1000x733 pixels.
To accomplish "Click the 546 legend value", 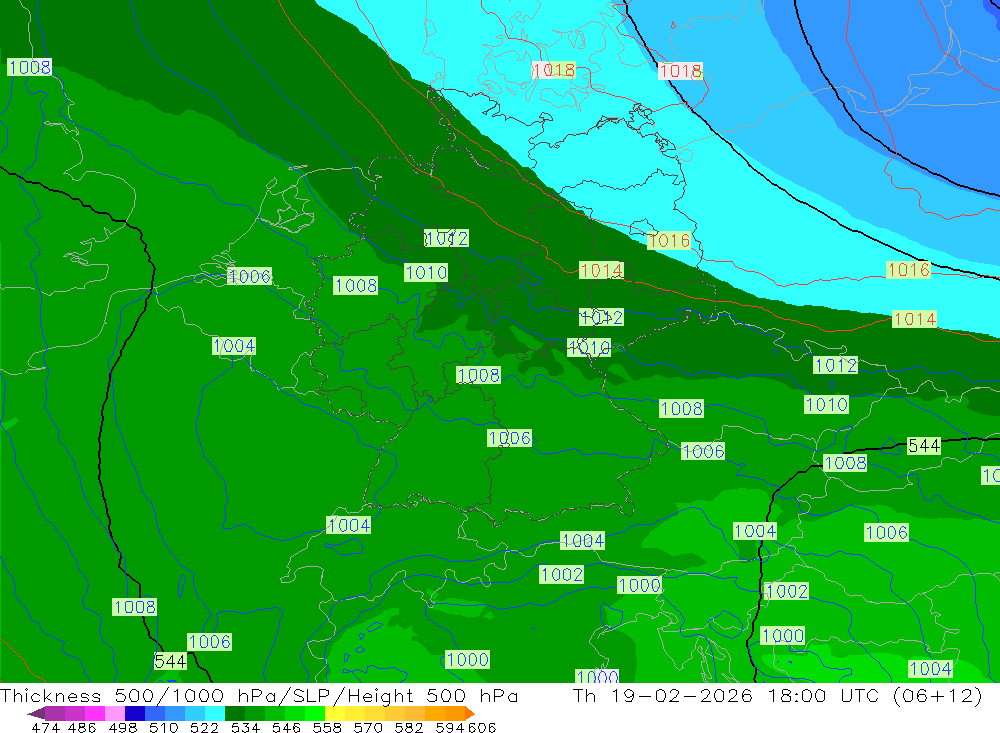I will tap(286, 727).
